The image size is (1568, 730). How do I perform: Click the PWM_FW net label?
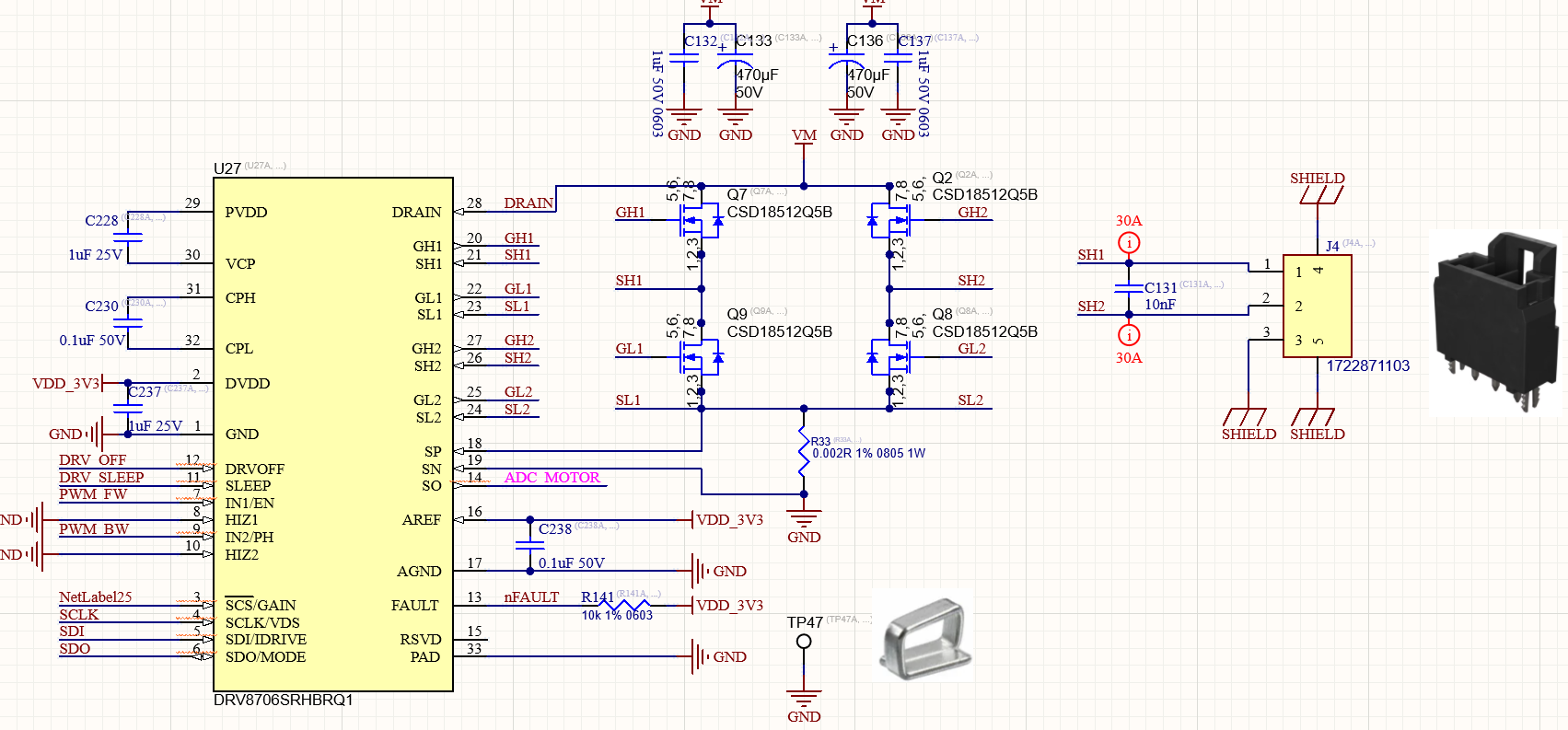[93, 494]
